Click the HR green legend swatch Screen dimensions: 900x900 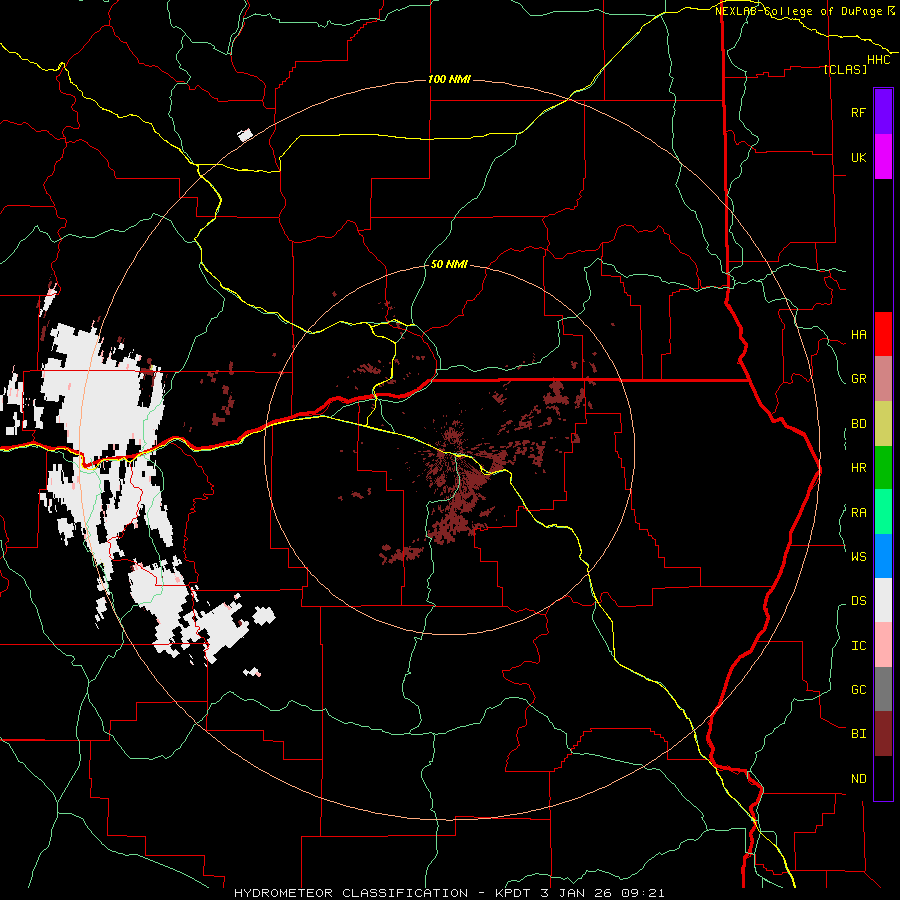(883, 468)
